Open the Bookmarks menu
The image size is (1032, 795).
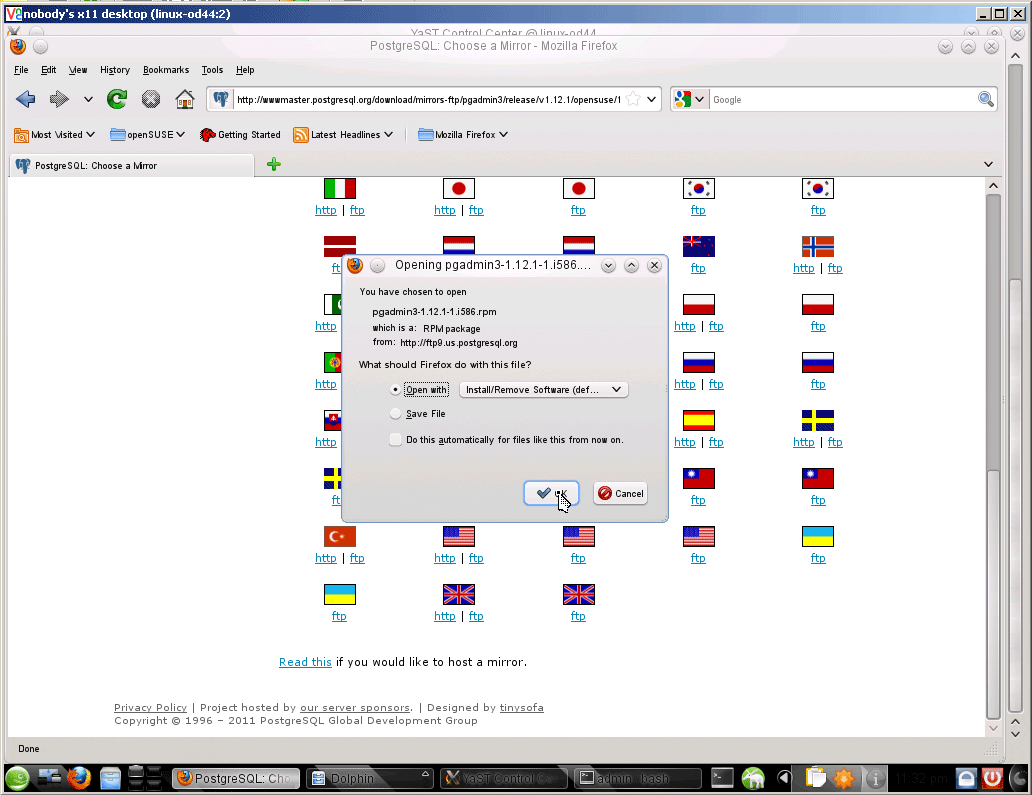pyautogui.click(x=166, y=70)
